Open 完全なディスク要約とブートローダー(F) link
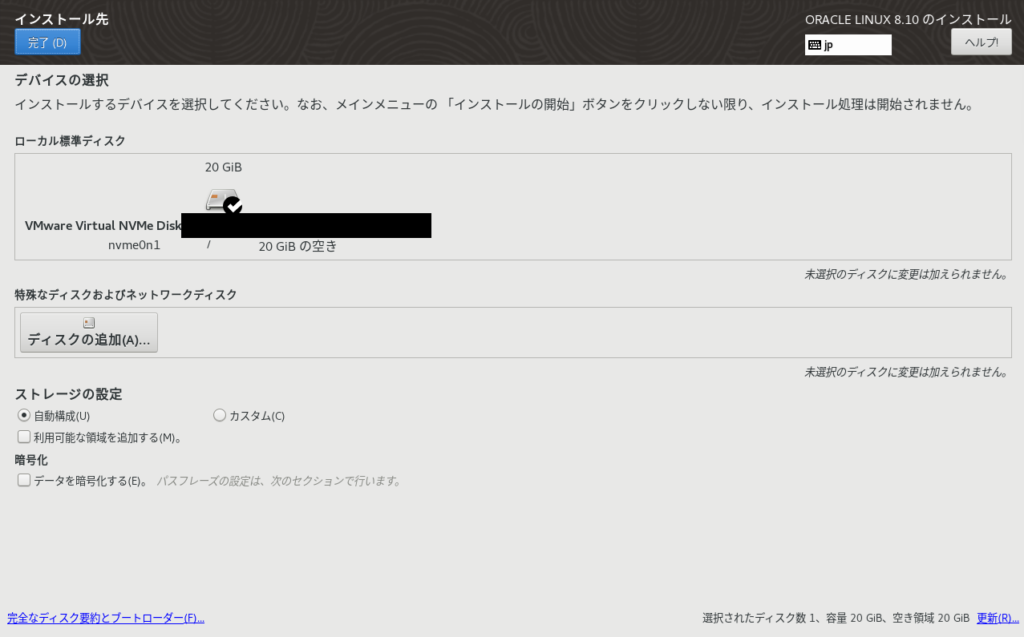The width and height of the screenshot is (1024, 637). click(x=105, y=618)
